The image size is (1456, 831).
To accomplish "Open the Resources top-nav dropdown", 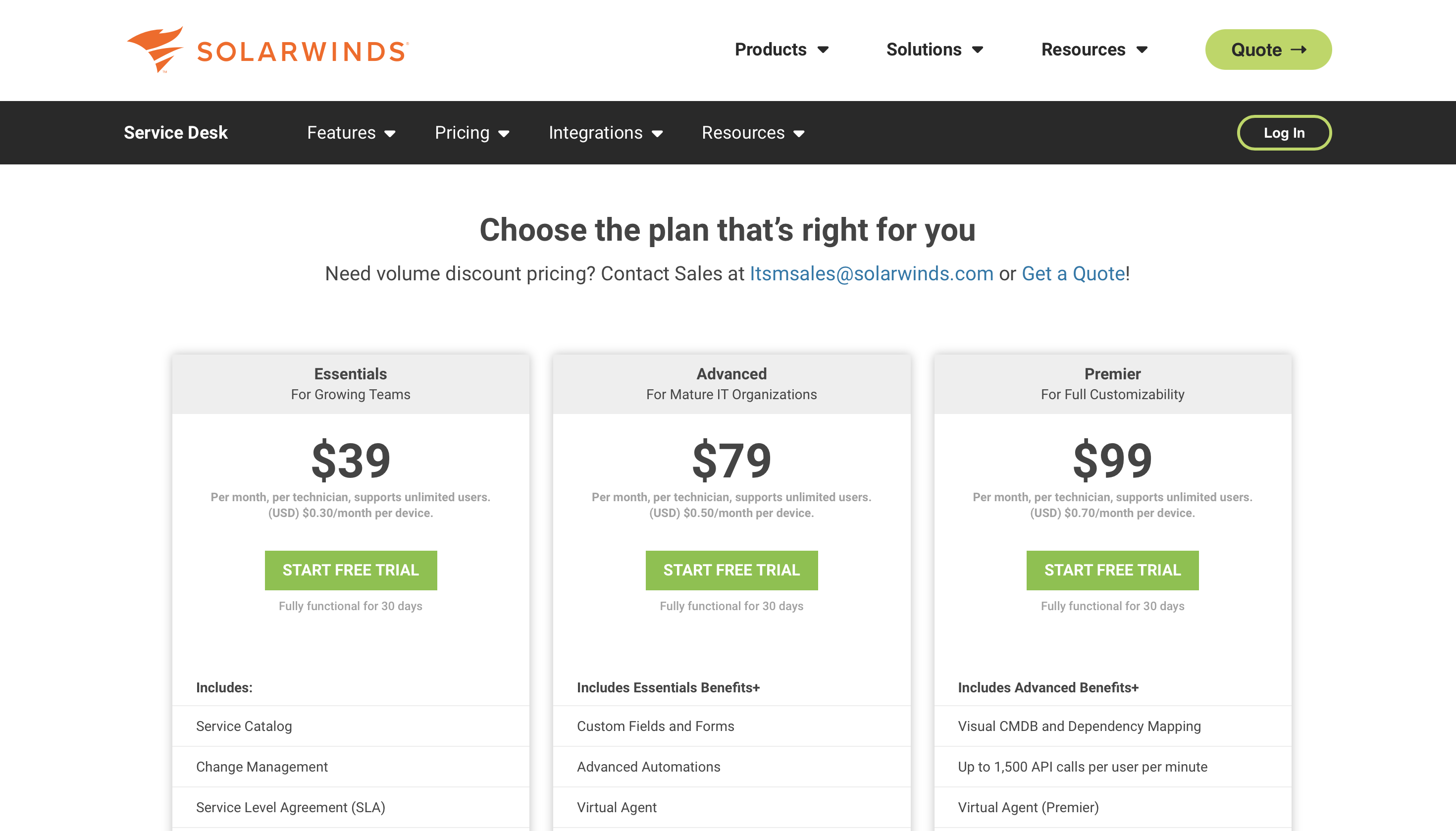I will 1093,49.
